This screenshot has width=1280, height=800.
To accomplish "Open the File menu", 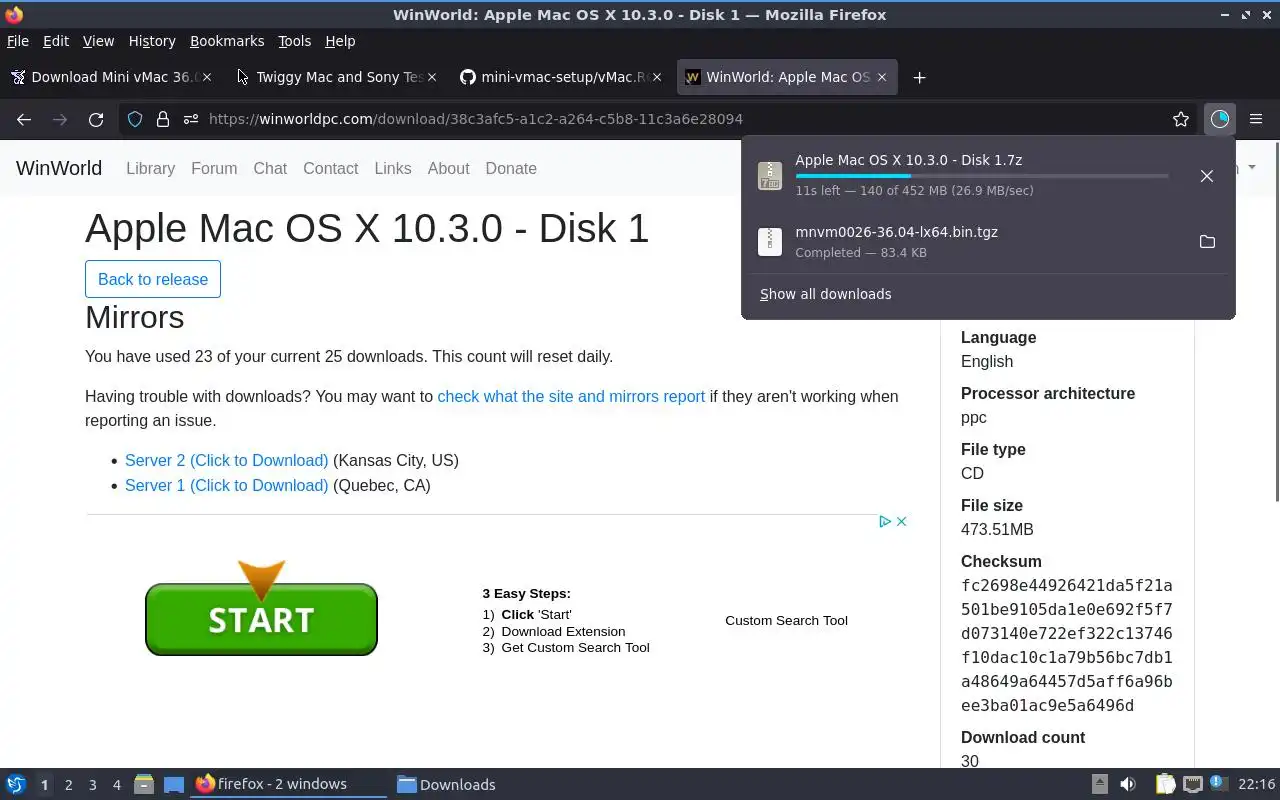I will click(18, 41).
